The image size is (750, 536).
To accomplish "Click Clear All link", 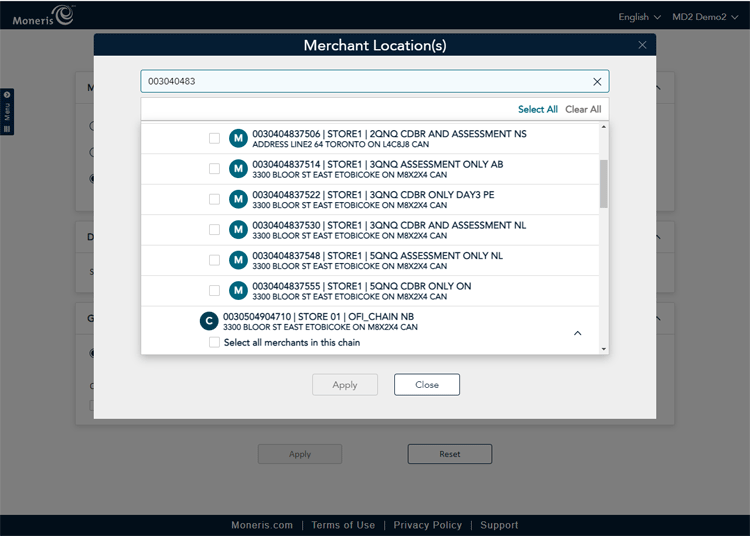I will (583, 109).
